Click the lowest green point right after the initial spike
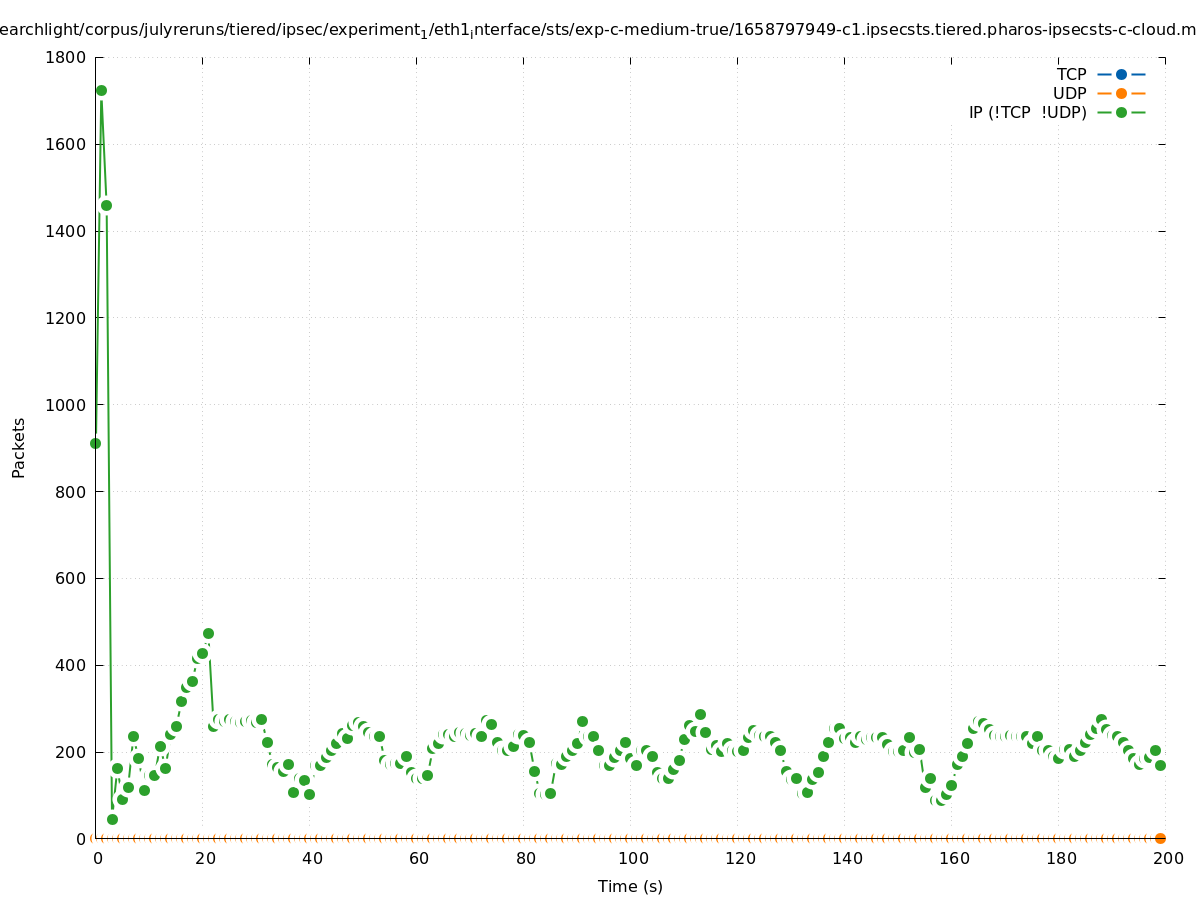Screen dimensions: 1197x900 pos(112,819)
